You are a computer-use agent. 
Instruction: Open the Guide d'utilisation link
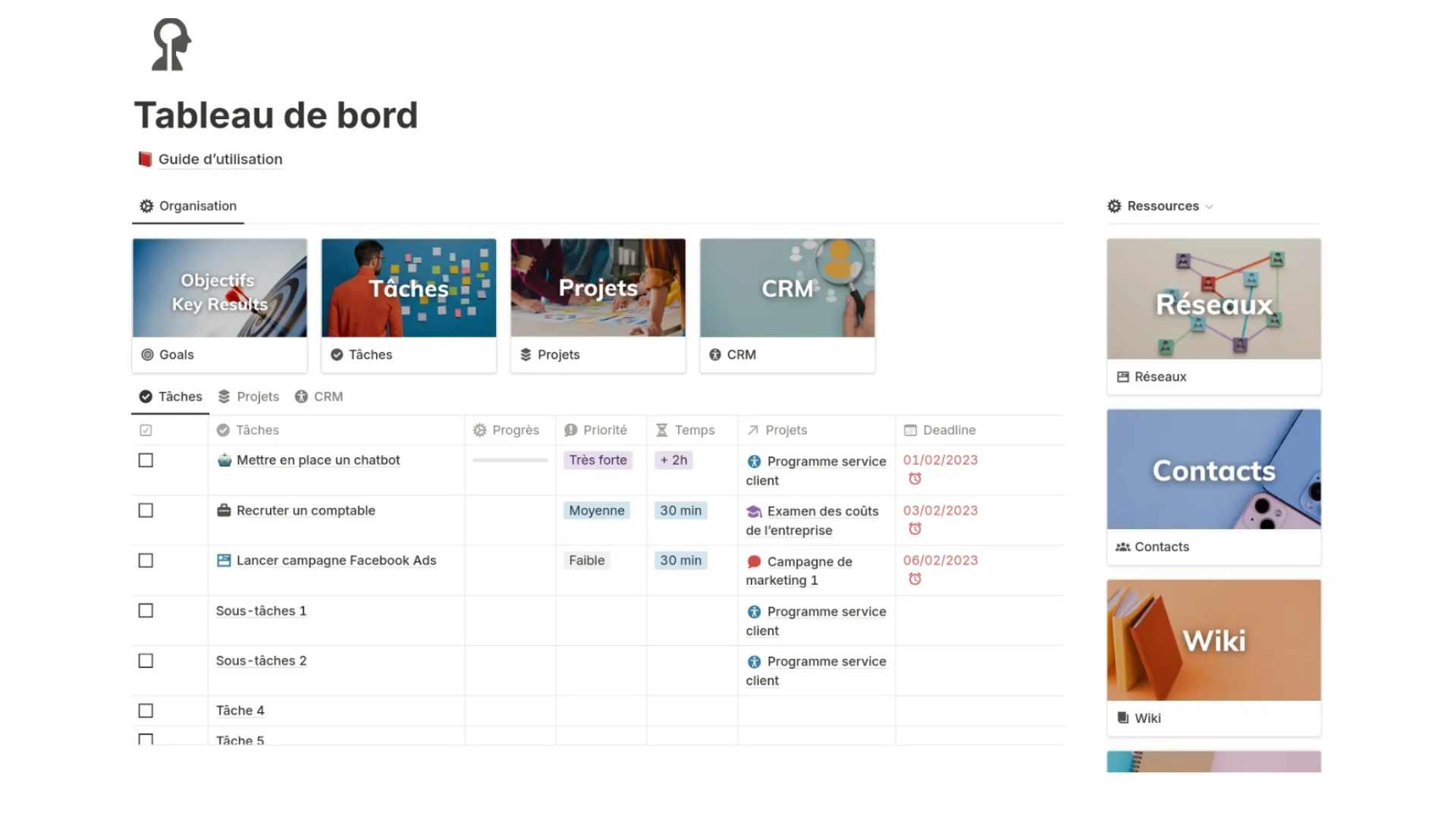point(220,159)
